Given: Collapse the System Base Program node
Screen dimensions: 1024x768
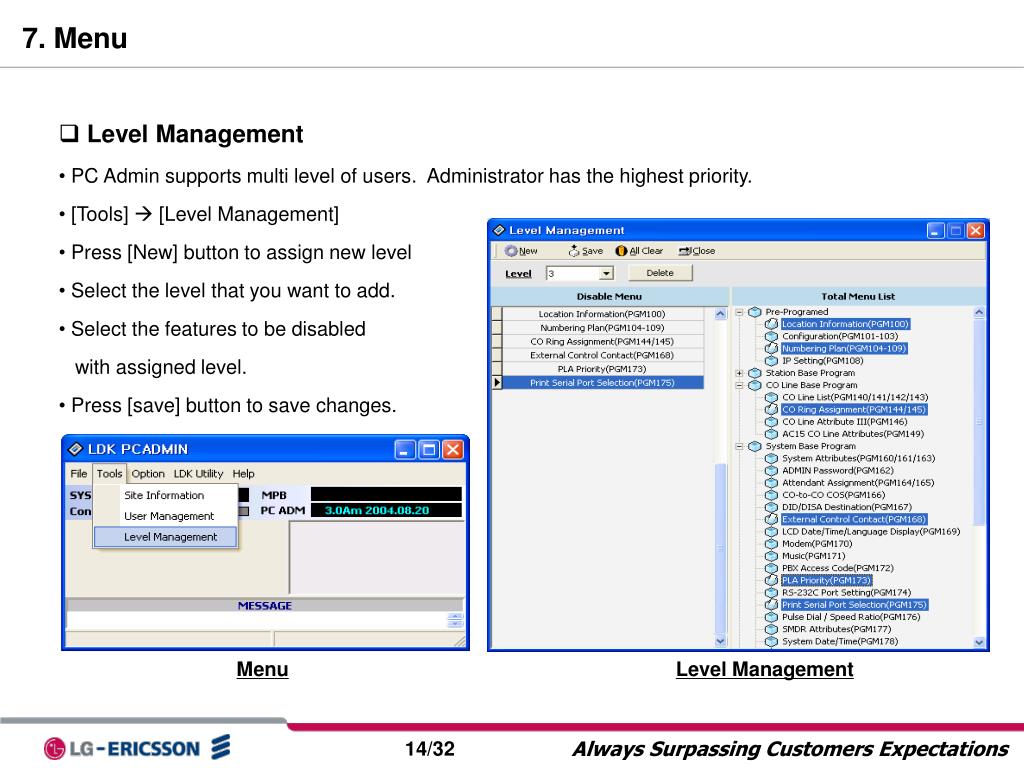Looking at the screenshot, I should [x=739, y=447].
